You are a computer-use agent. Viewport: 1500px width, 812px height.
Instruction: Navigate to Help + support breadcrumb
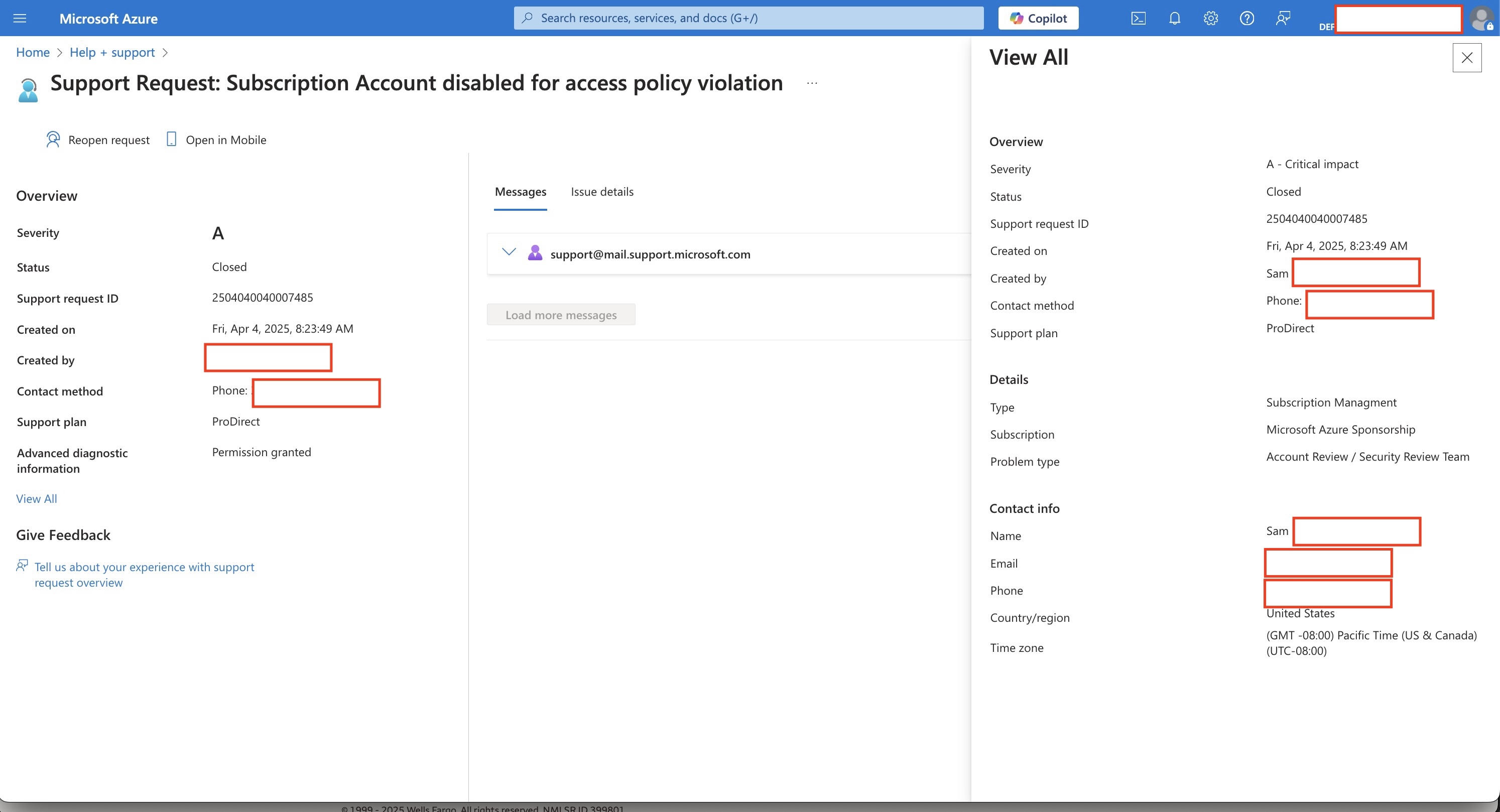point(112,52)
